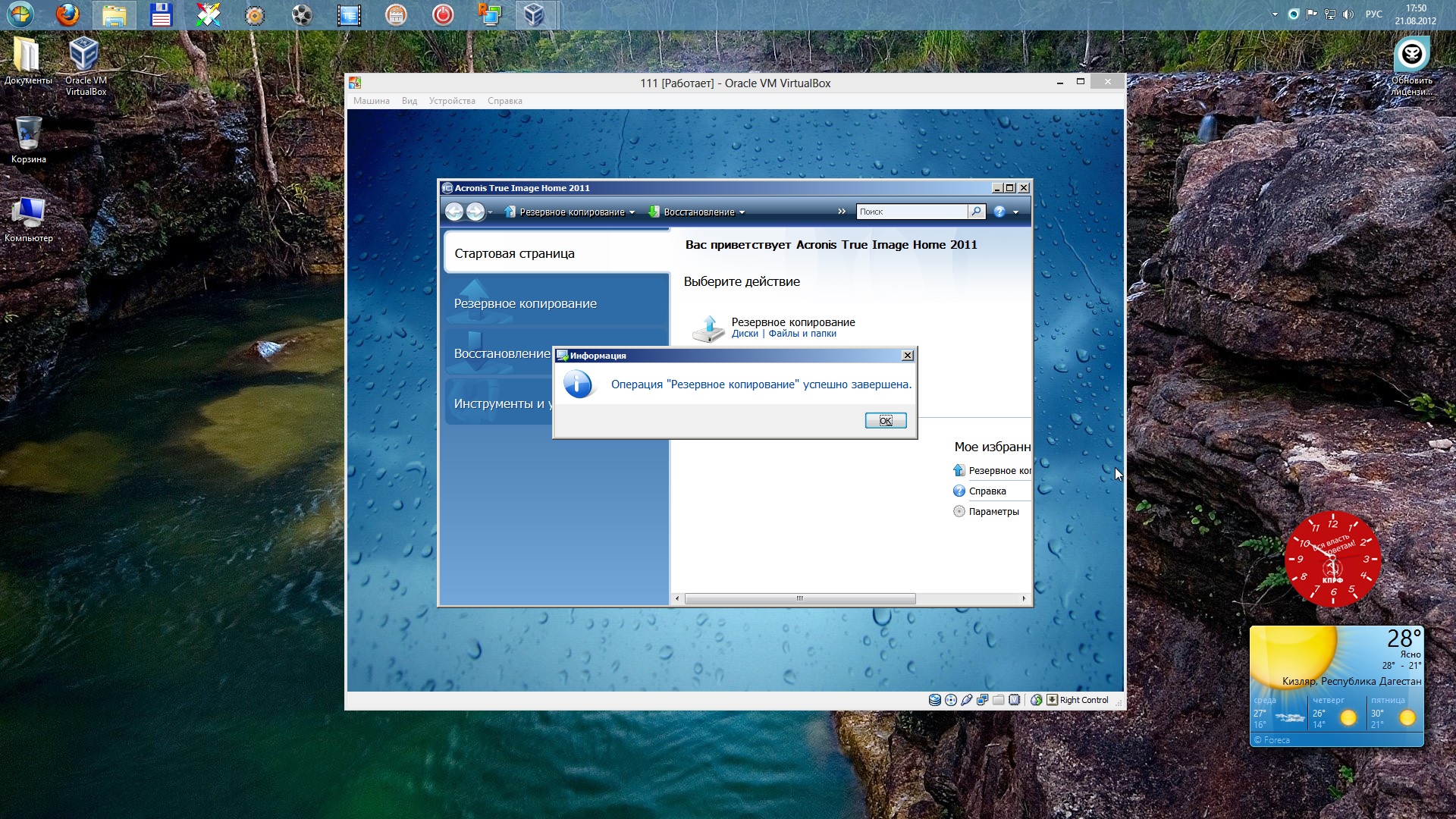The height and width of the screenshot is (819, 1456).
Task: Open the Документы desktop folder
Action: [28, 61]
